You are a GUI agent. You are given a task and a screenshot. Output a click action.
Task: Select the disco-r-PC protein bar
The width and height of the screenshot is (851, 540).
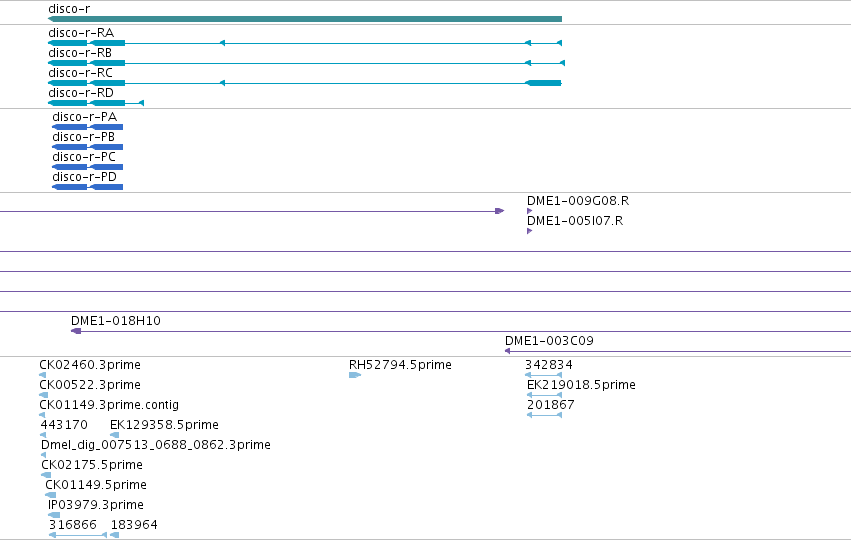(87, 167)
